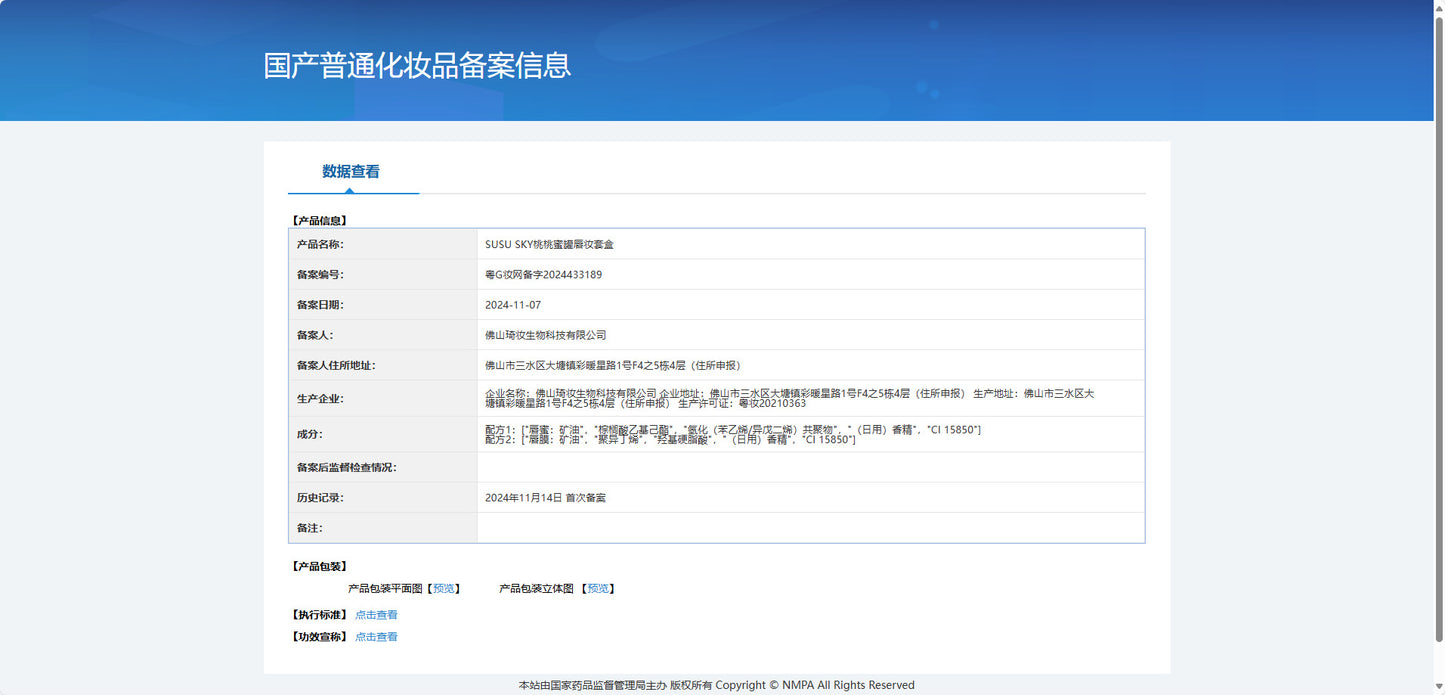Open 预览 link for 产品包装平面图
The height and width of the screenshot is (695, 1445).
(x=444, y=589)
